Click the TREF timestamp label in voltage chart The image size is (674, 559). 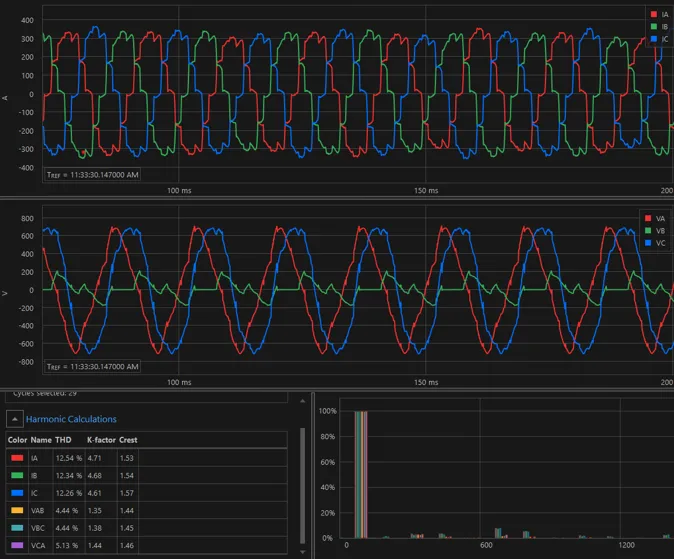92,366
